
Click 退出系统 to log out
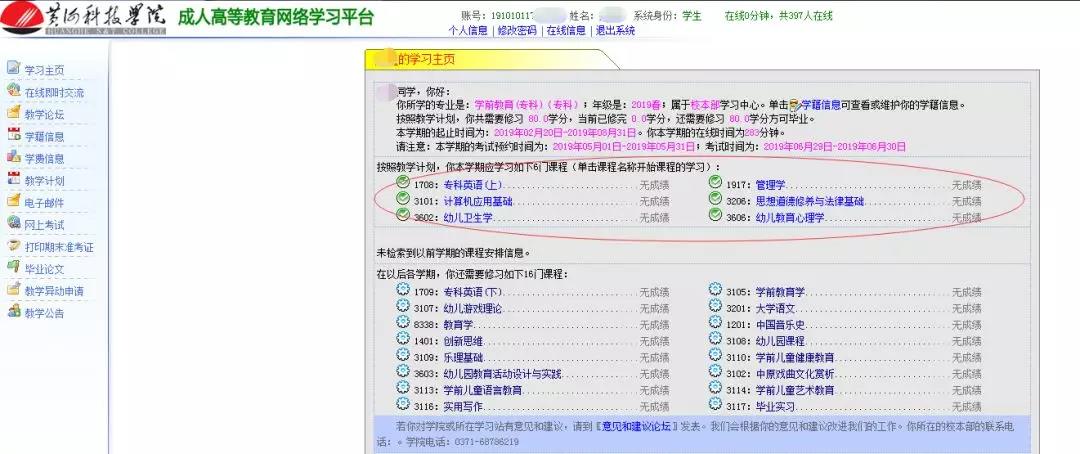615,31
